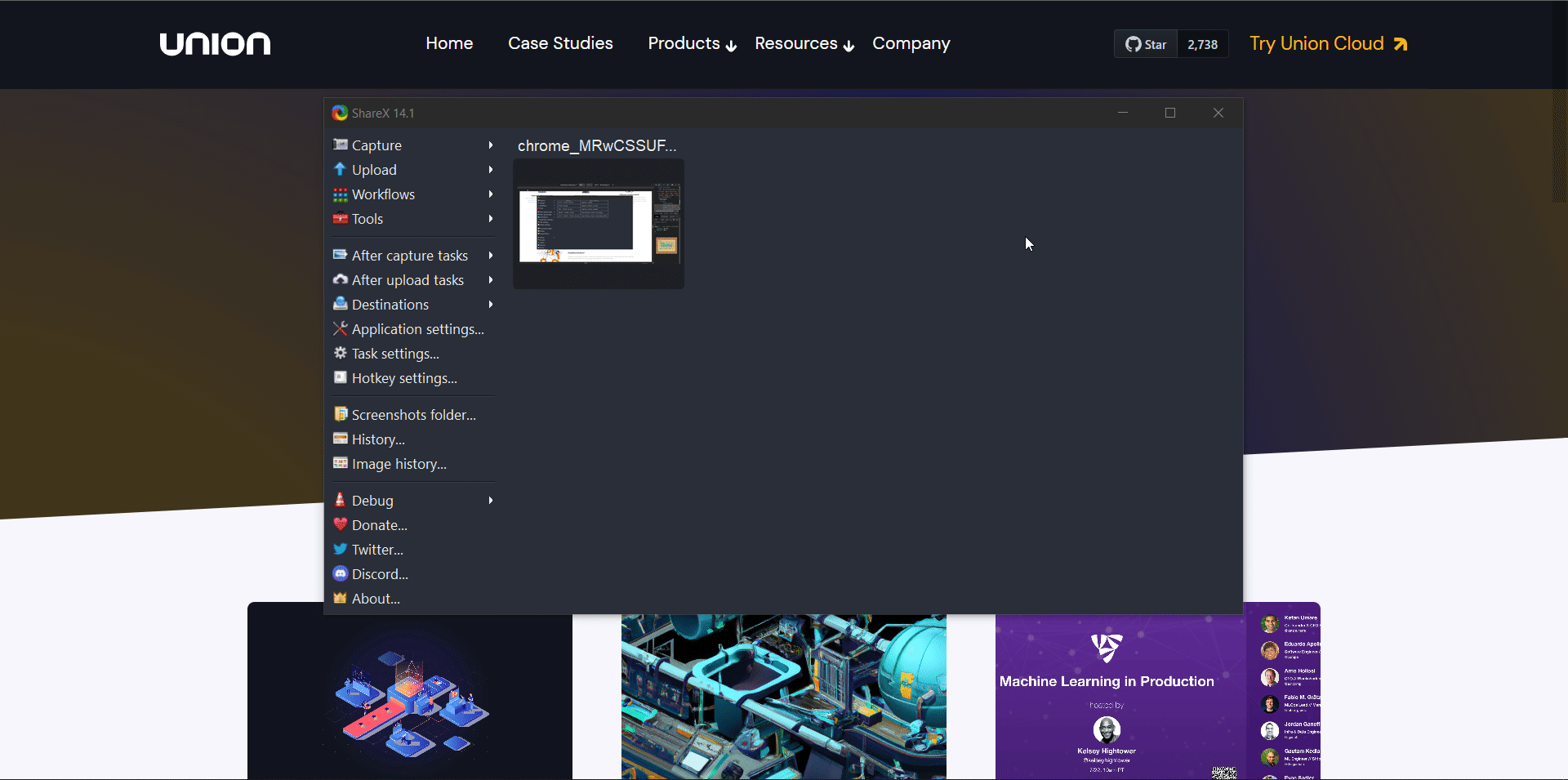Screen dimensions: 1568x780
Task: Expand the Tools submenu arrow
Action: coord(491,218)
